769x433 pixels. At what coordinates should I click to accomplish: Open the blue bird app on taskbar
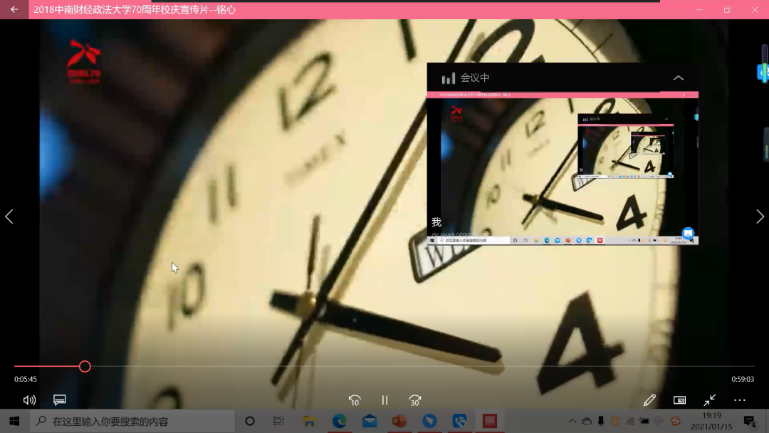430,421
